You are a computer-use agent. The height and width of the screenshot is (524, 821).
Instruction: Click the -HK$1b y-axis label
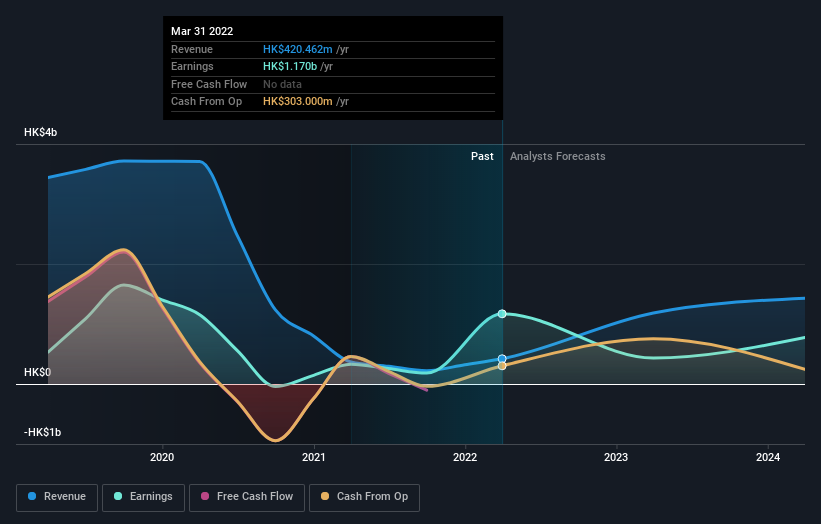click(x=42, y=432)
